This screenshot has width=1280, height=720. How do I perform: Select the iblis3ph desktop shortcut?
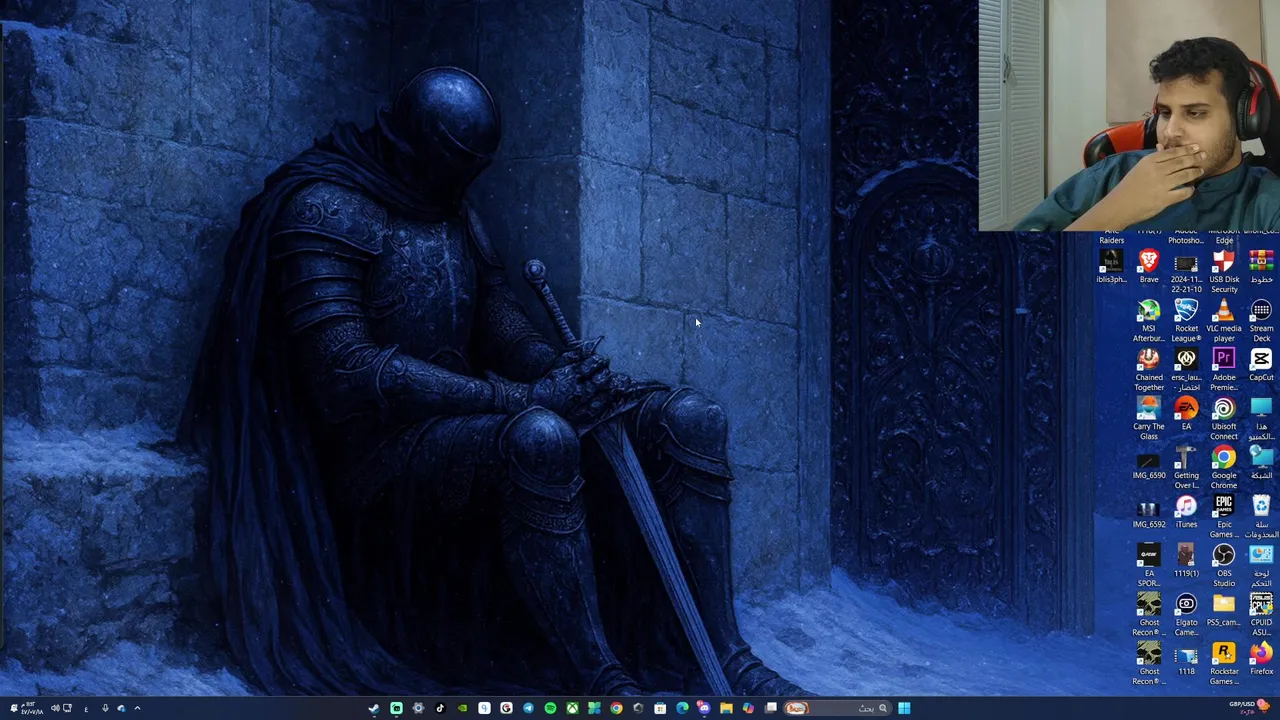(1111, 266)
